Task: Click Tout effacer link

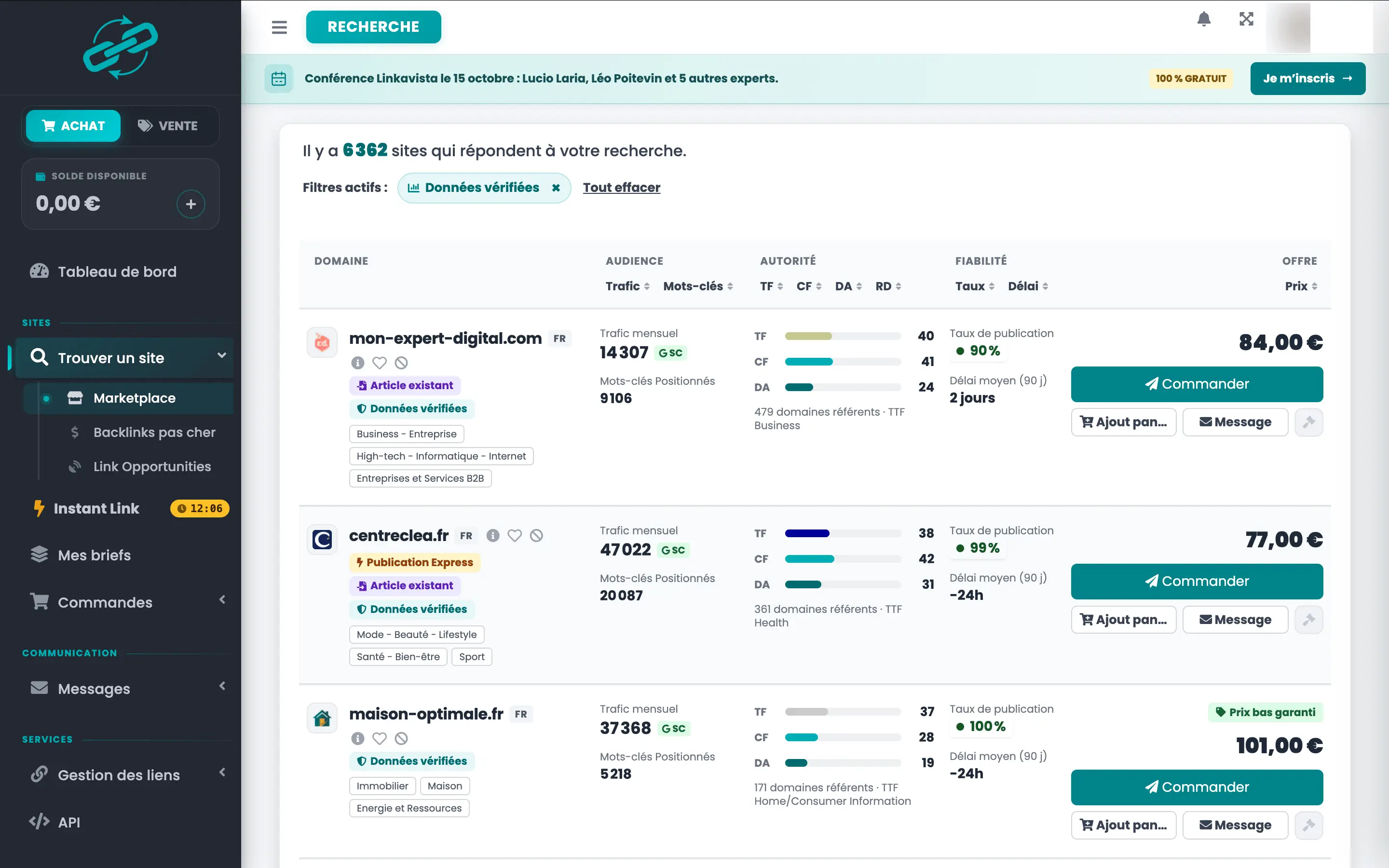Action: 622,188
